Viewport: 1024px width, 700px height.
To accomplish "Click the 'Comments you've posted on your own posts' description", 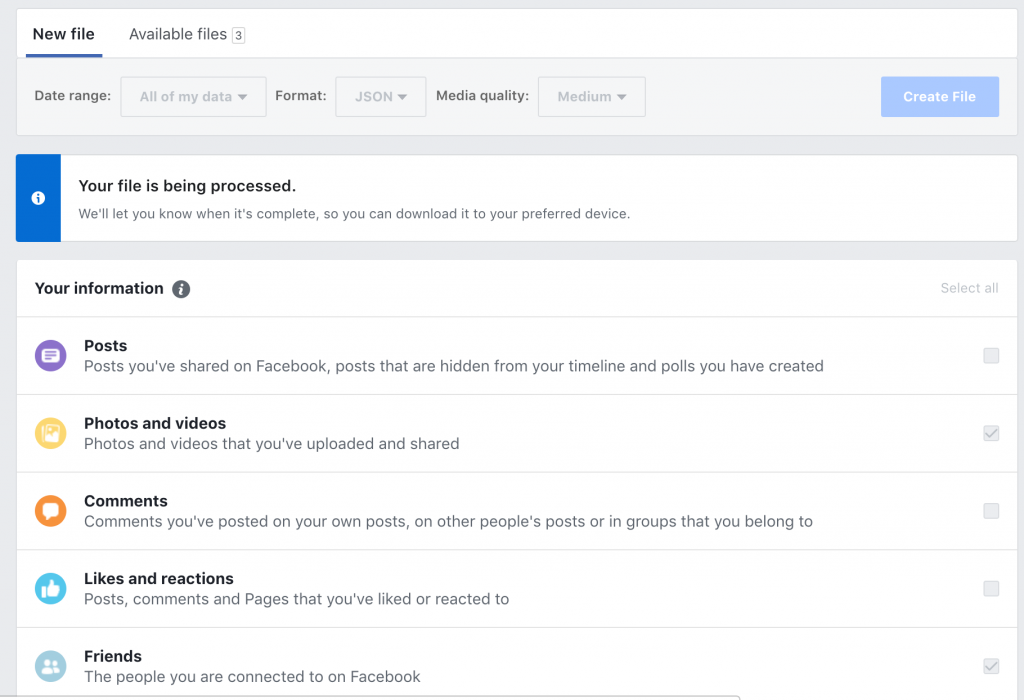I will (449, 521).
